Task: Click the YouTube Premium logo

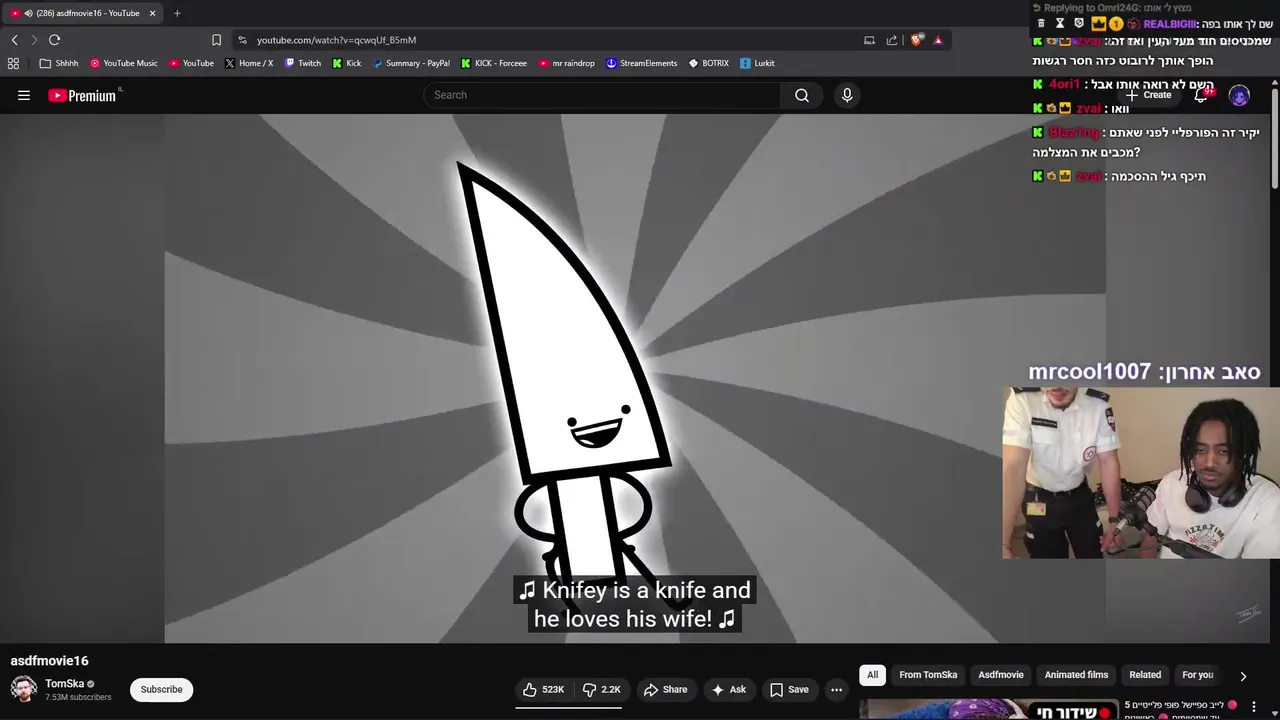Action: pyautogui.click(x=82, y=95)
